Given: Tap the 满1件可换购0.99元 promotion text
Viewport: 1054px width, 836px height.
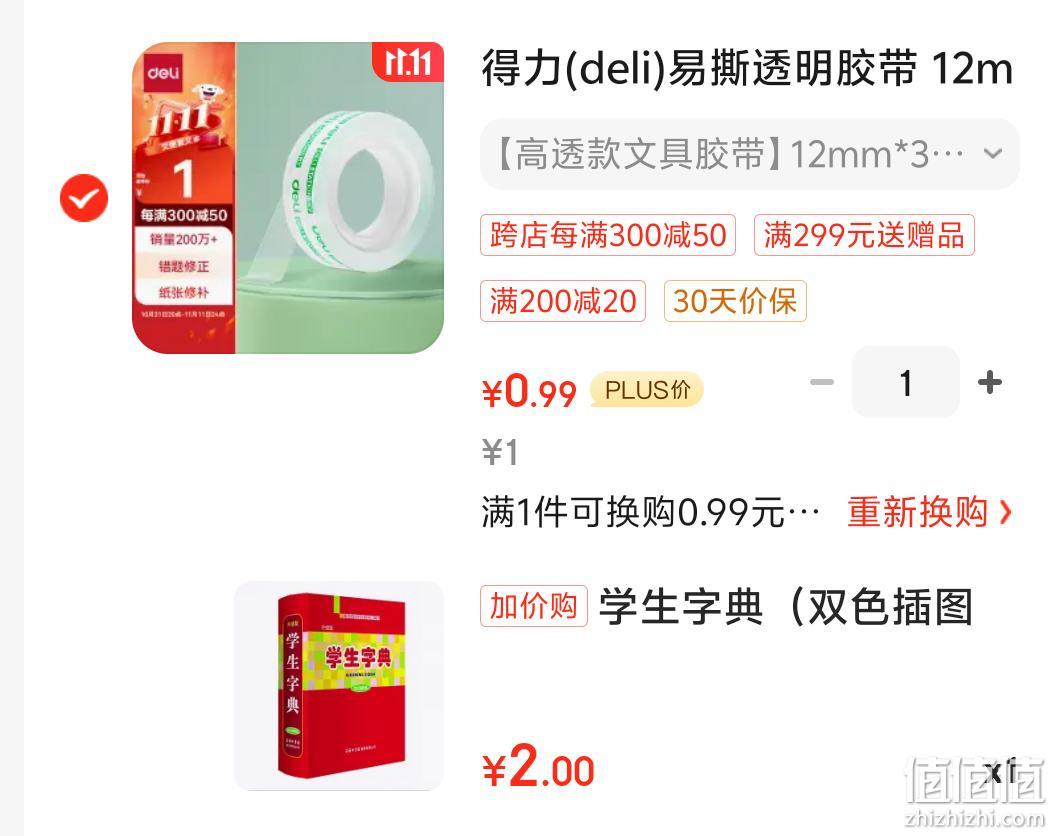Looking at the screenshot, I should (650, 512).
